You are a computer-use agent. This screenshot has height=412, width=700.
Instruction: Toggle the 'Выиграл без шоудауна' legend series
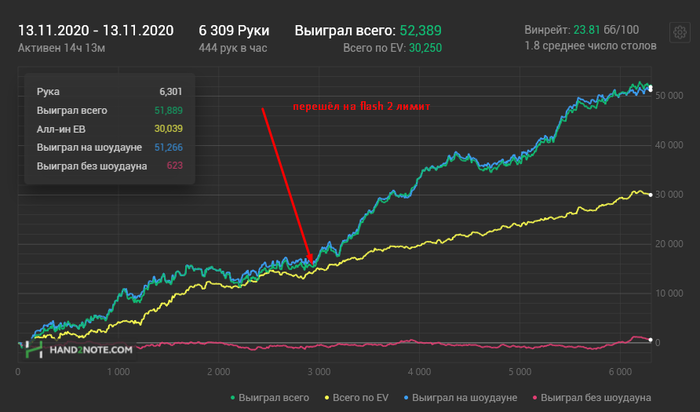pos(592,397)
